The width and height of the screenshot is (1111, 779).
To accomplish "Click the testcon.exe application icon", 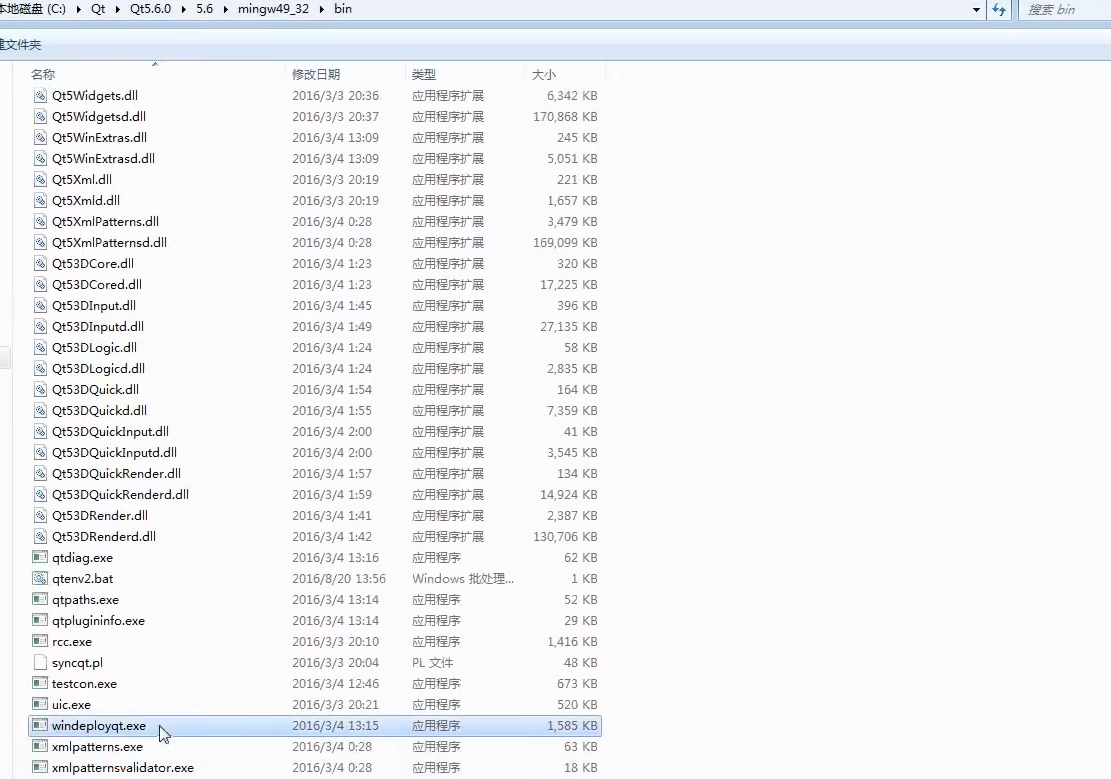I will click(40, 683).
